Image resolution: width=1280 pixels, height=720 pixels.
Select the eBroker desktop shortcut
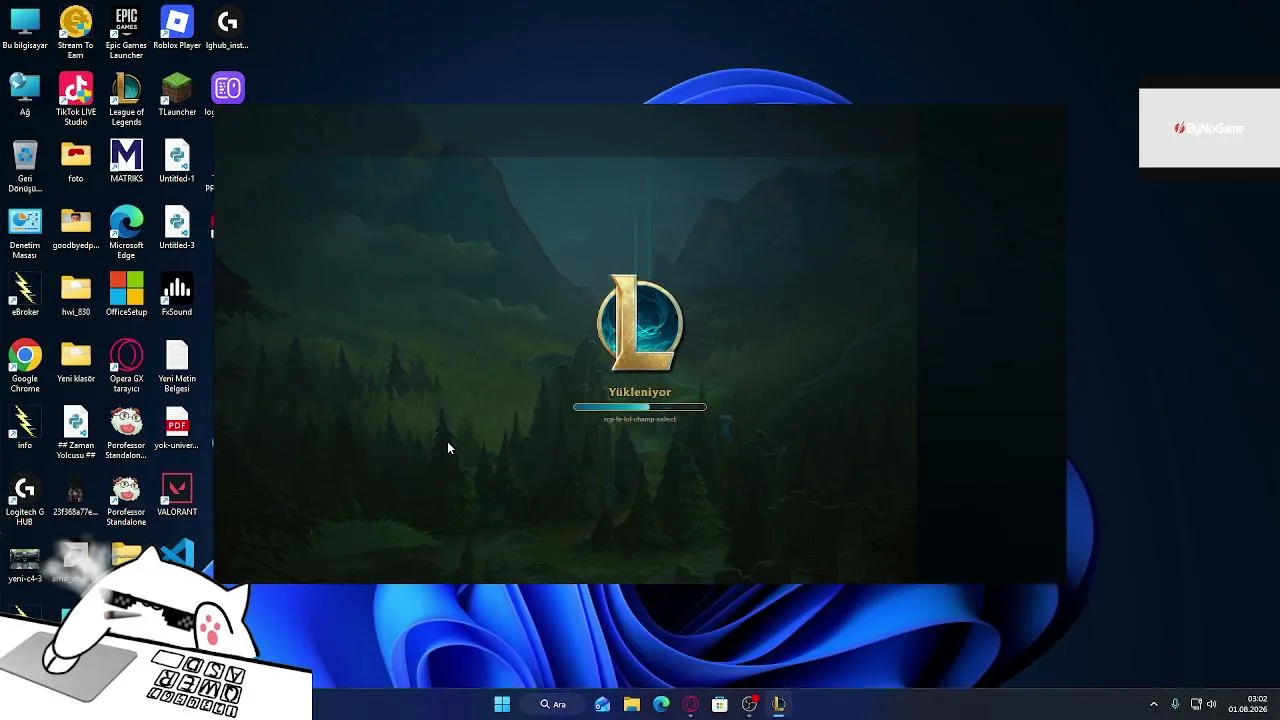(25, 295)
